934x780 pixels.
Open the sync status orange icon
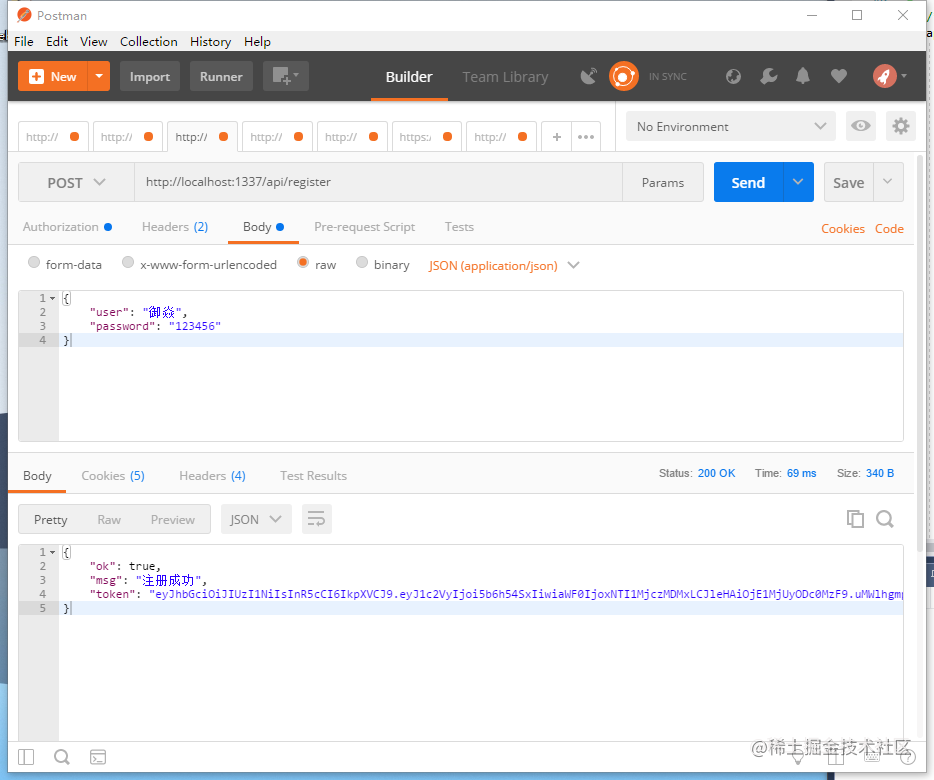(624, 76)
